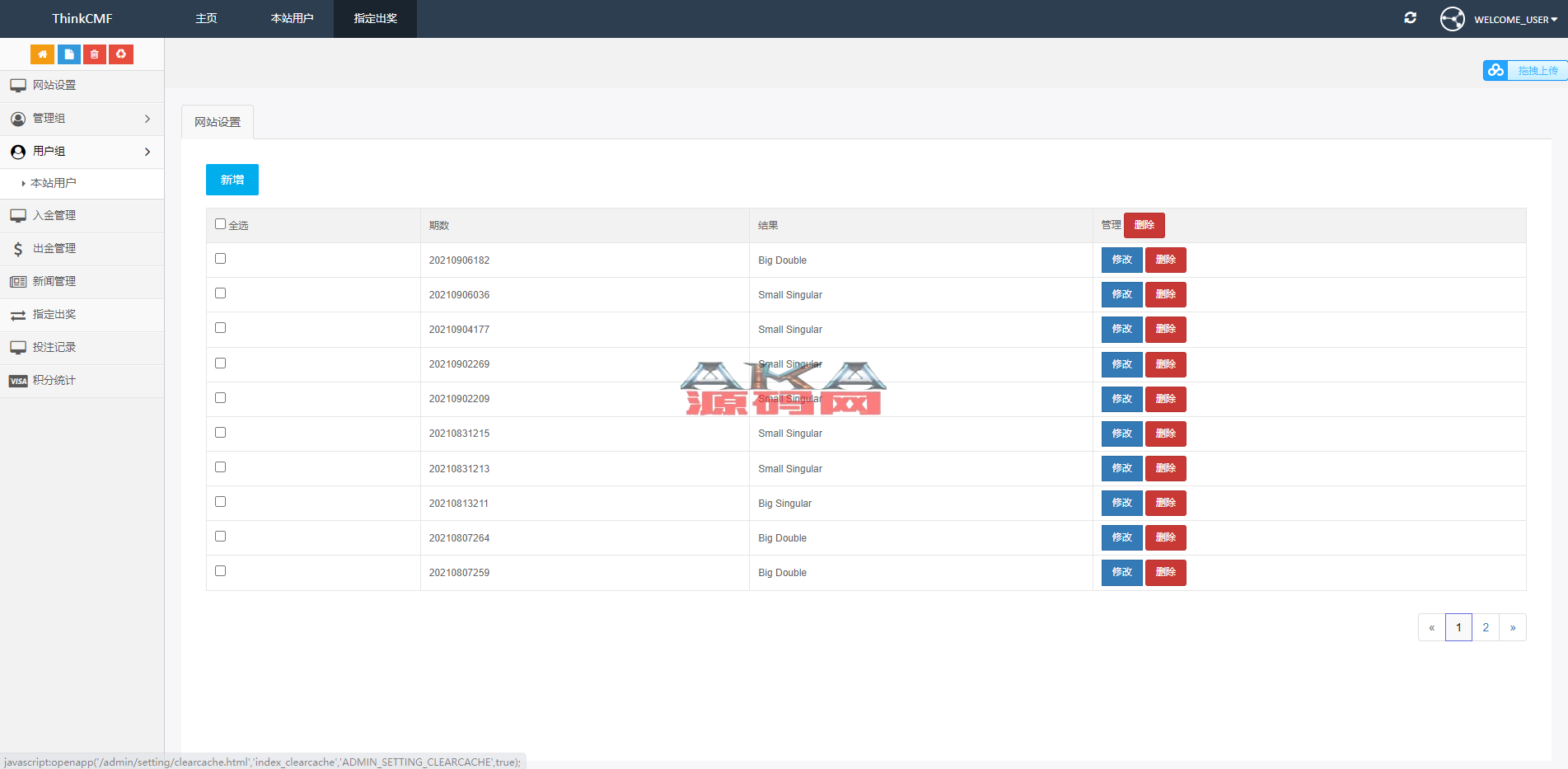
Task: Click the red recycle shortcut icon
Action: coord(121,54)
